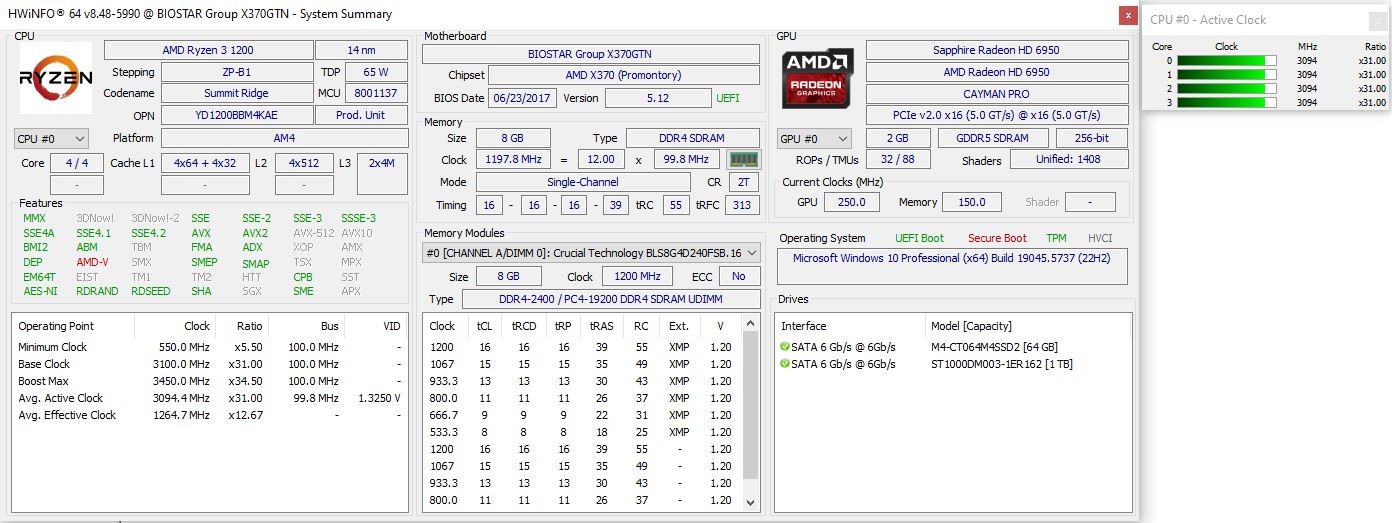Image resolution: width=1392 pixels, height=523 pixels.
Task: Click the ECC No field
Action: pyautogui.click(x=739, y=276)
